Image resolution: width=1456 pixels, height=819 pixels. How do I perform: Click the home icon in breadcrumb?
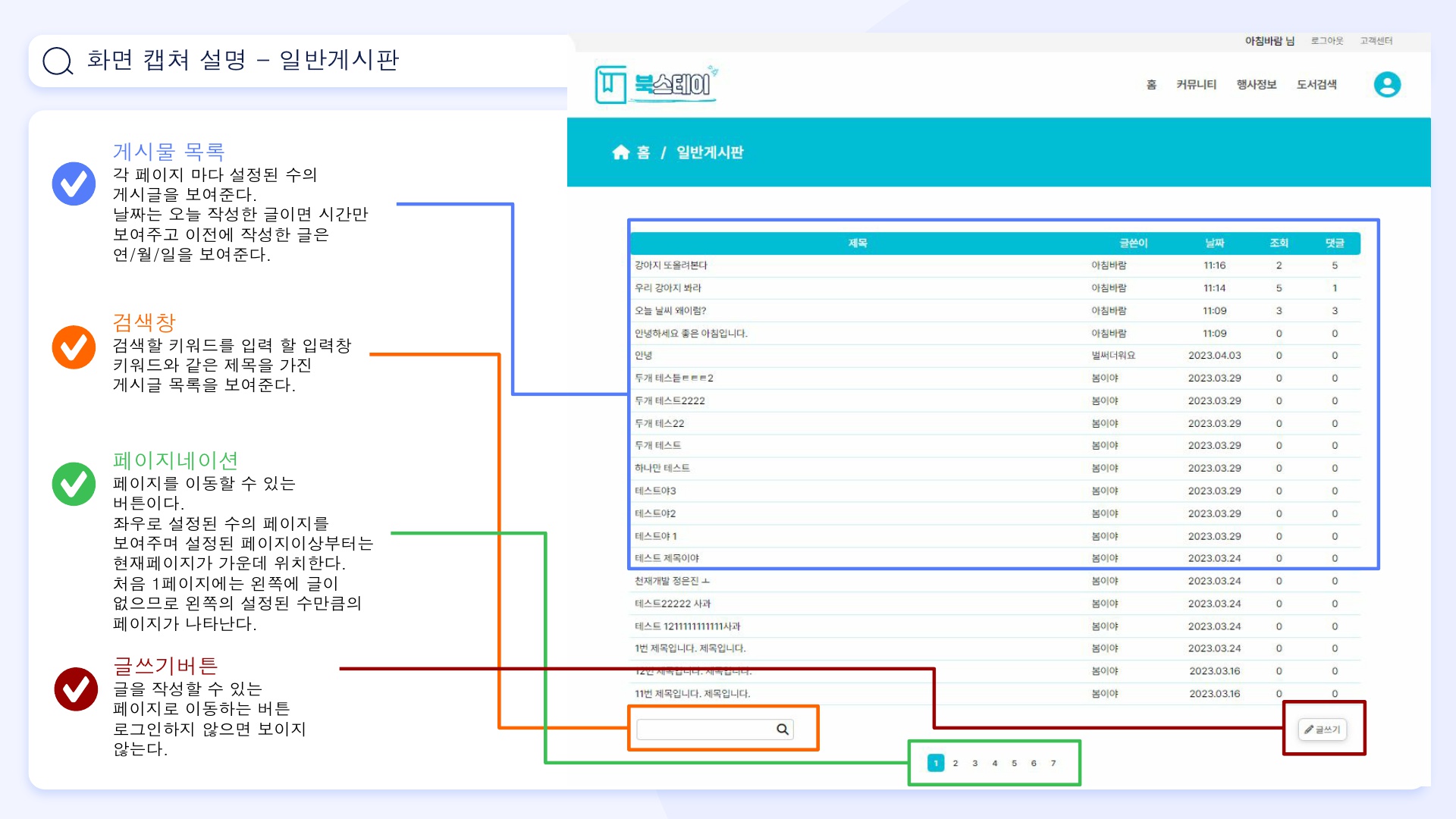tap(621, 152)
